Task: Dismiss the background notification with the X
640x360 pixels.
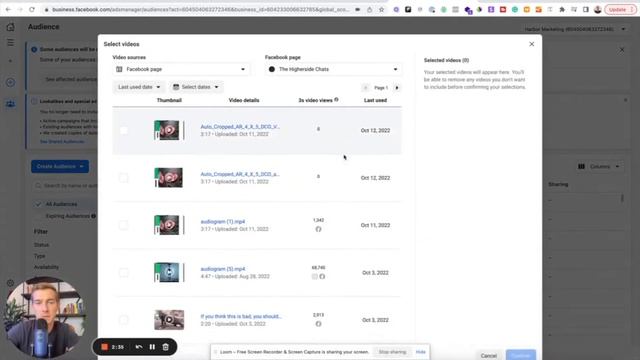Action: pos(622,50)
